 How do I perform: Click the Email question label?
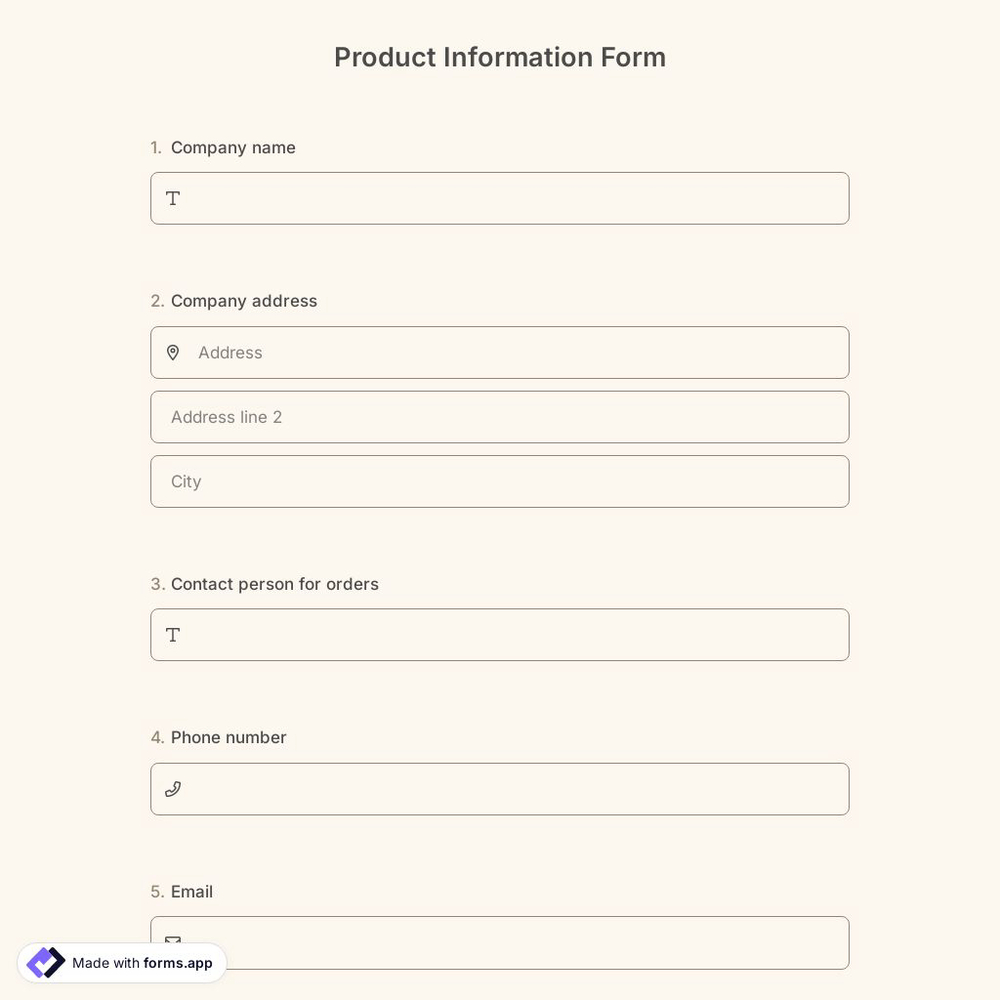pos(191,891)
